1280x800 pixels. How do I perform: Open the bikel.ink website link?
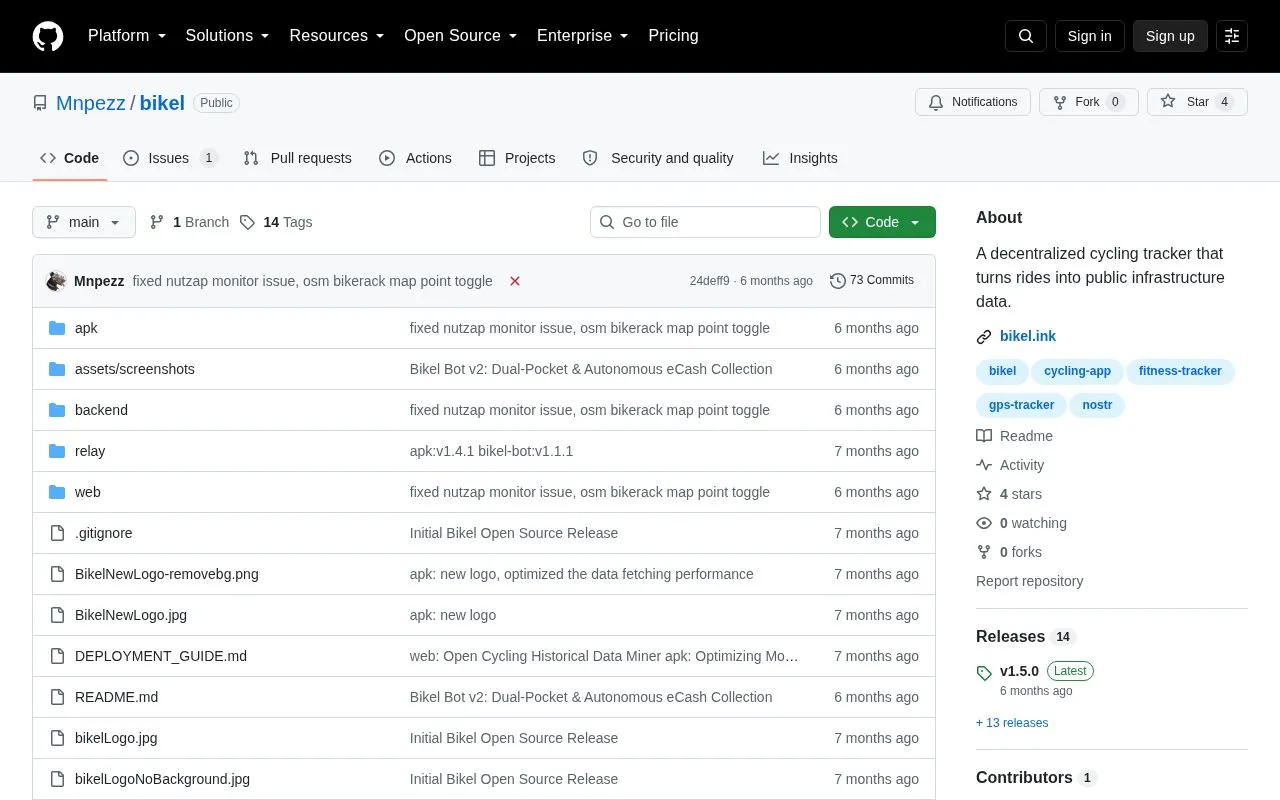click(1028, 336)
